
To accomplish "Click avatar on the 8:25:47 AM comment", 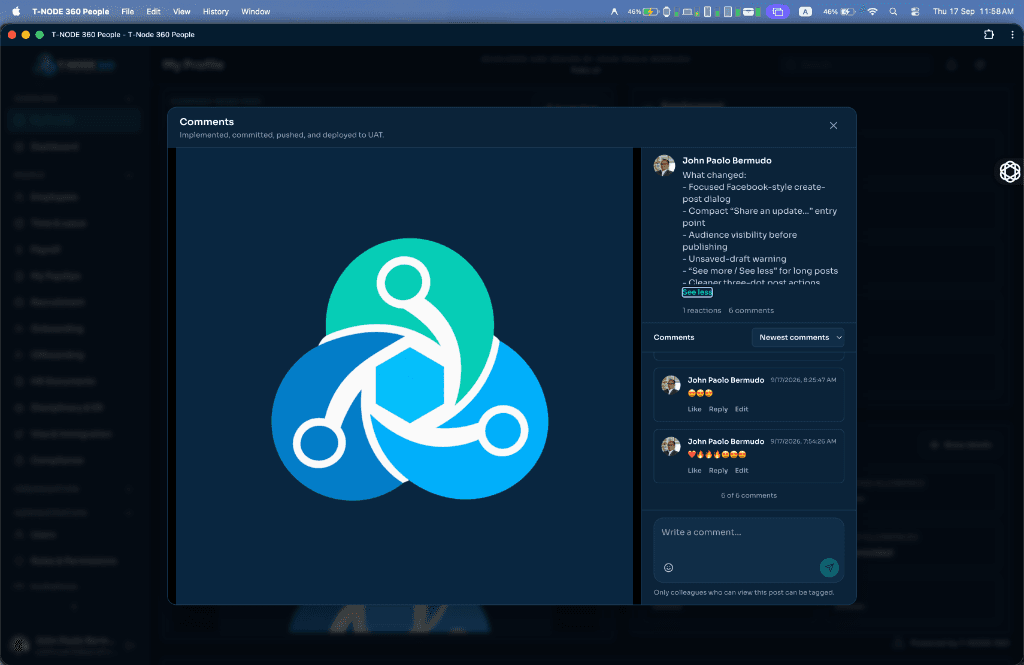I will [671, 385].
